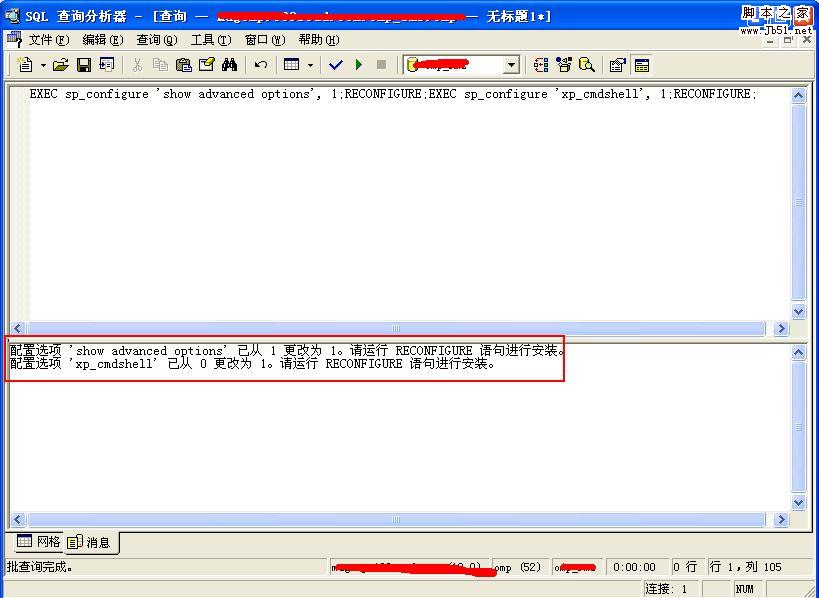Open the 查询 menu
Screen dimensions: 819x598
point(156,39)
